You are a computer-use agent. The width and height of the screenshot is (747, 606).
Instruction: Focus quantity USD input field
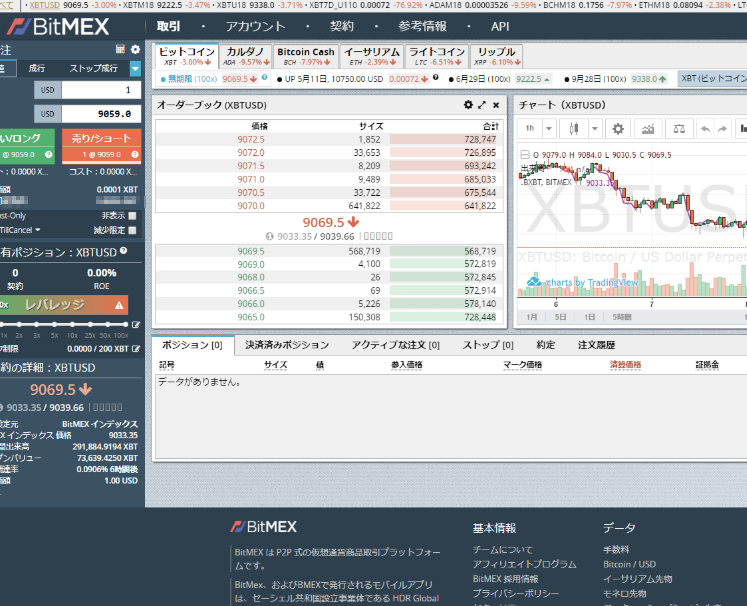point(101,90)
